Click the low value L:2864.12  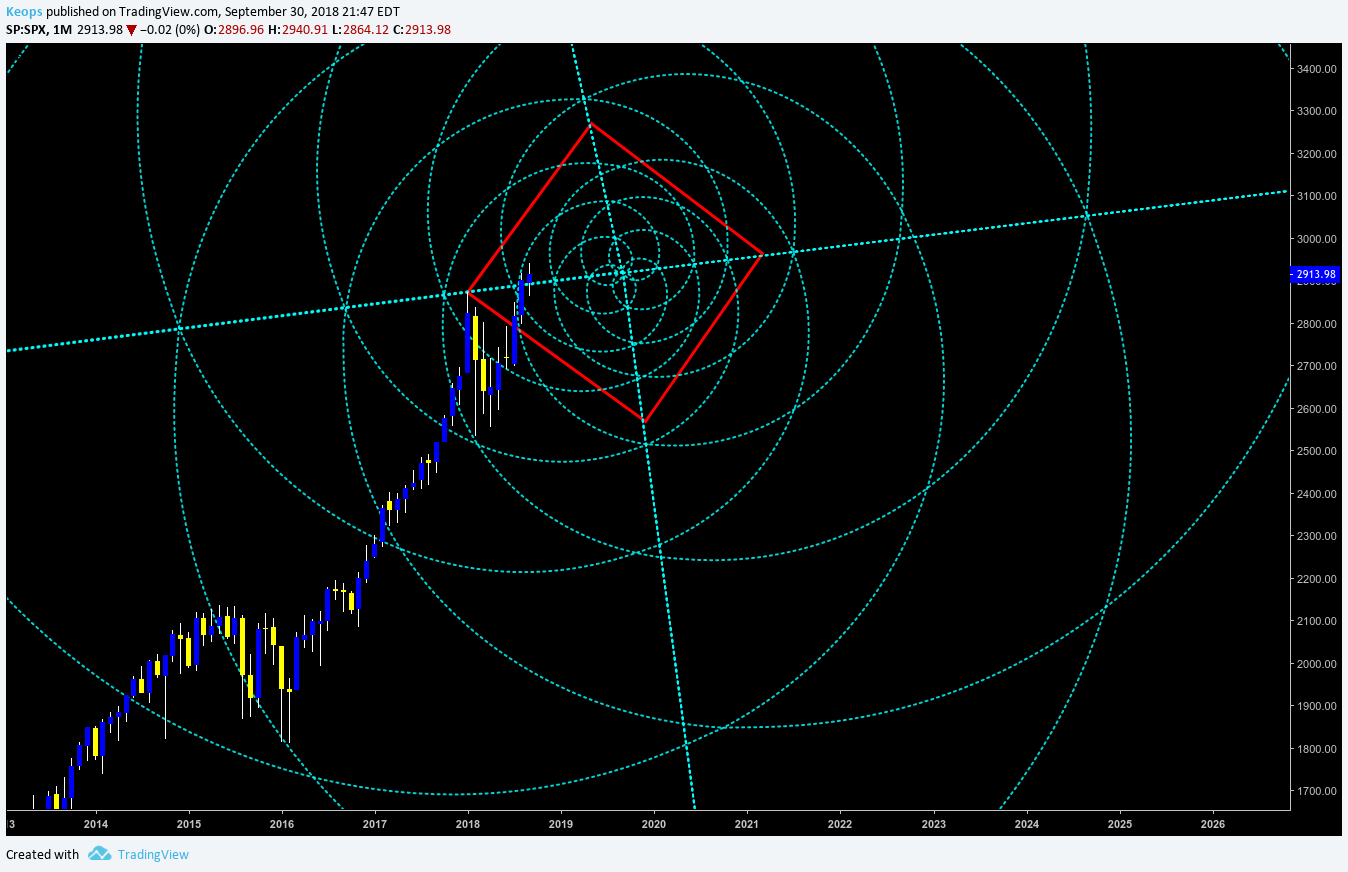(360, 30)
